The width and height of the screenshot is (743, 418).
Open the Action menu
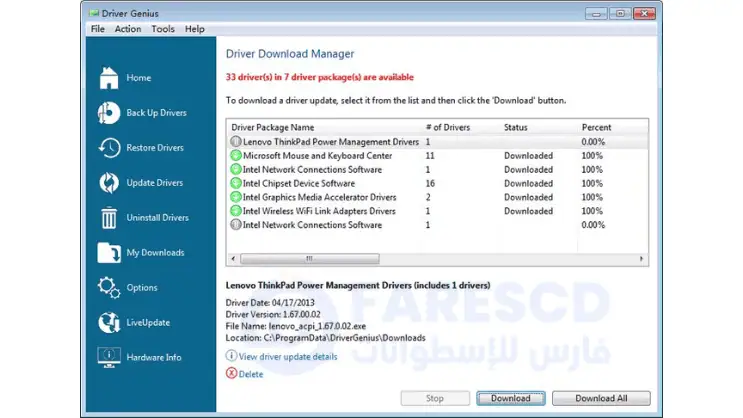(128, 29)
